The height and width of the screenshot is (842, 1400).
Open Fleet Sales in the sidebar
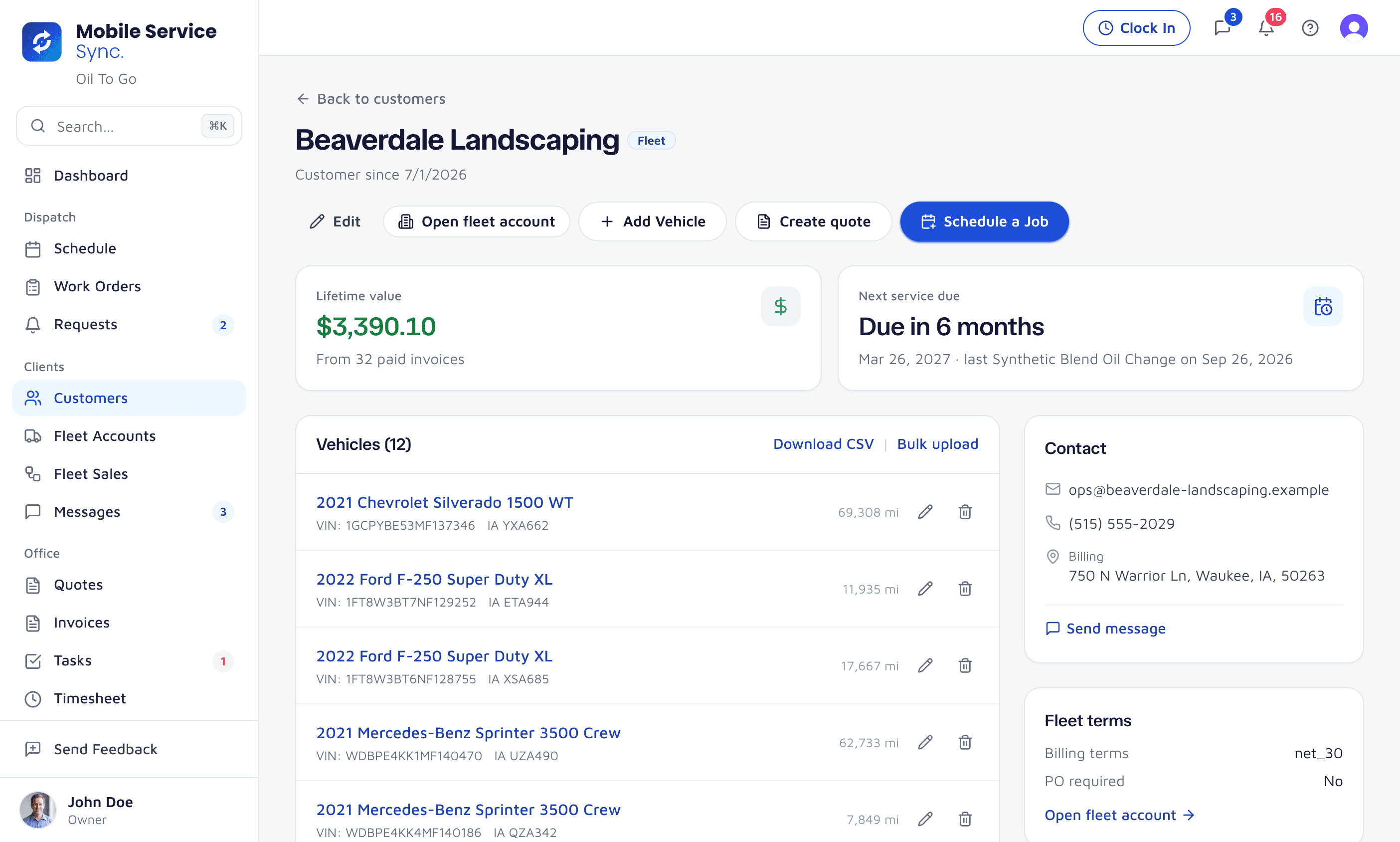click(x=129, y=474)
